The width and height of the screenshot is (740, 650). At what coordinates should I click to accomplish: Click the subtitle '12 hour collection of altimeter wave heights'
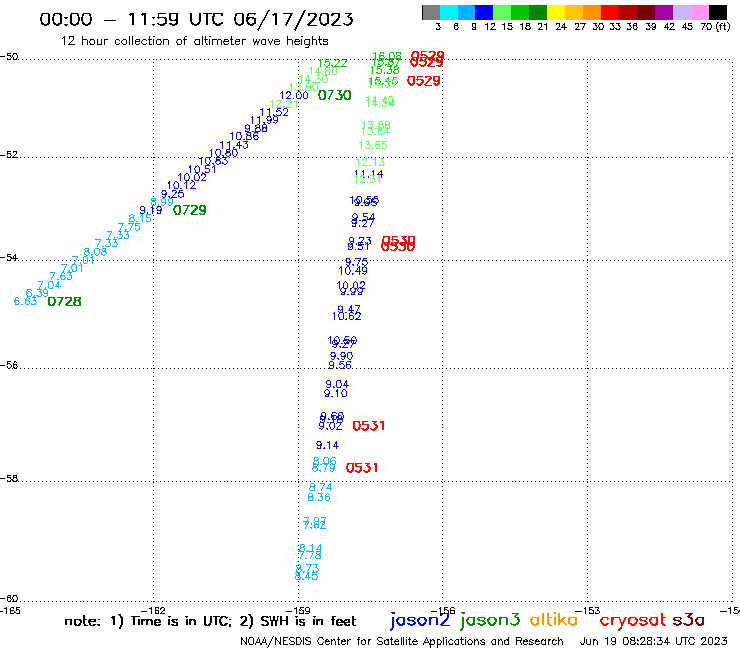[194, 41]
